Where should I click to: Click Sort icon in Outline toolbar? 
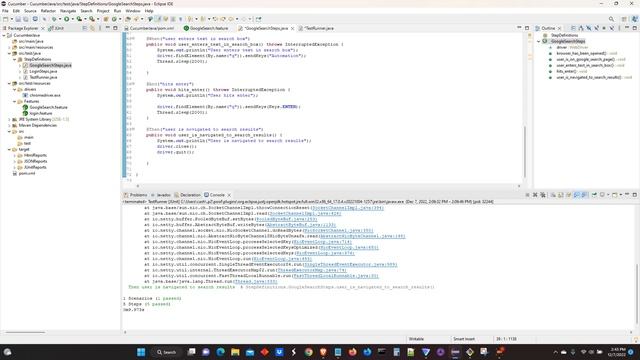581,28
